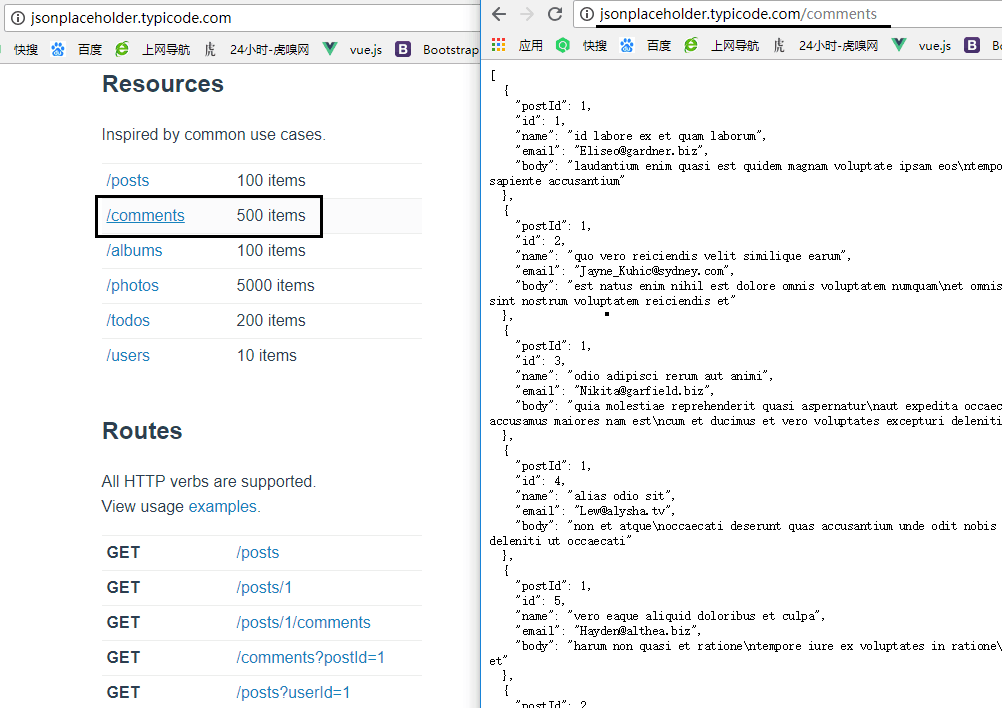Click the back arrow in right browser
The image size is (1002, 708).
(499, 14)
